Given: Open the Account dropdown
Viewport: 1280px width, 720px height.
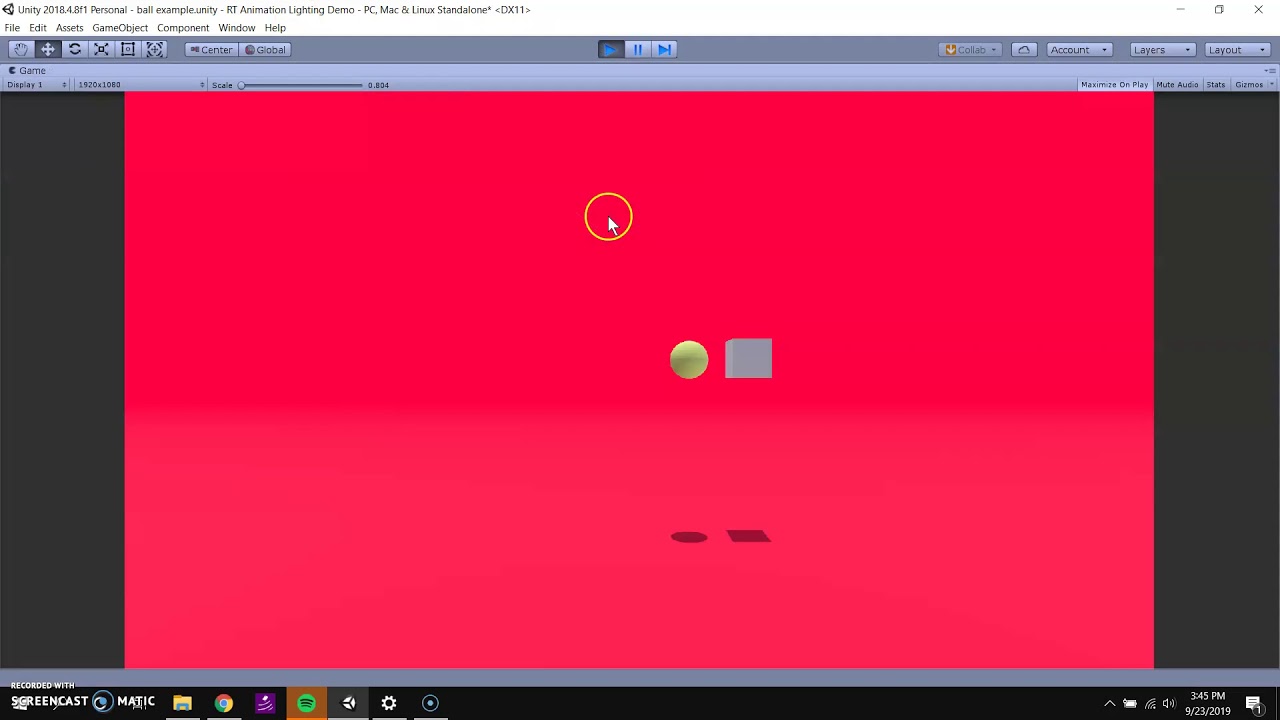Looking at the screenshot, I should [1079, 49].
